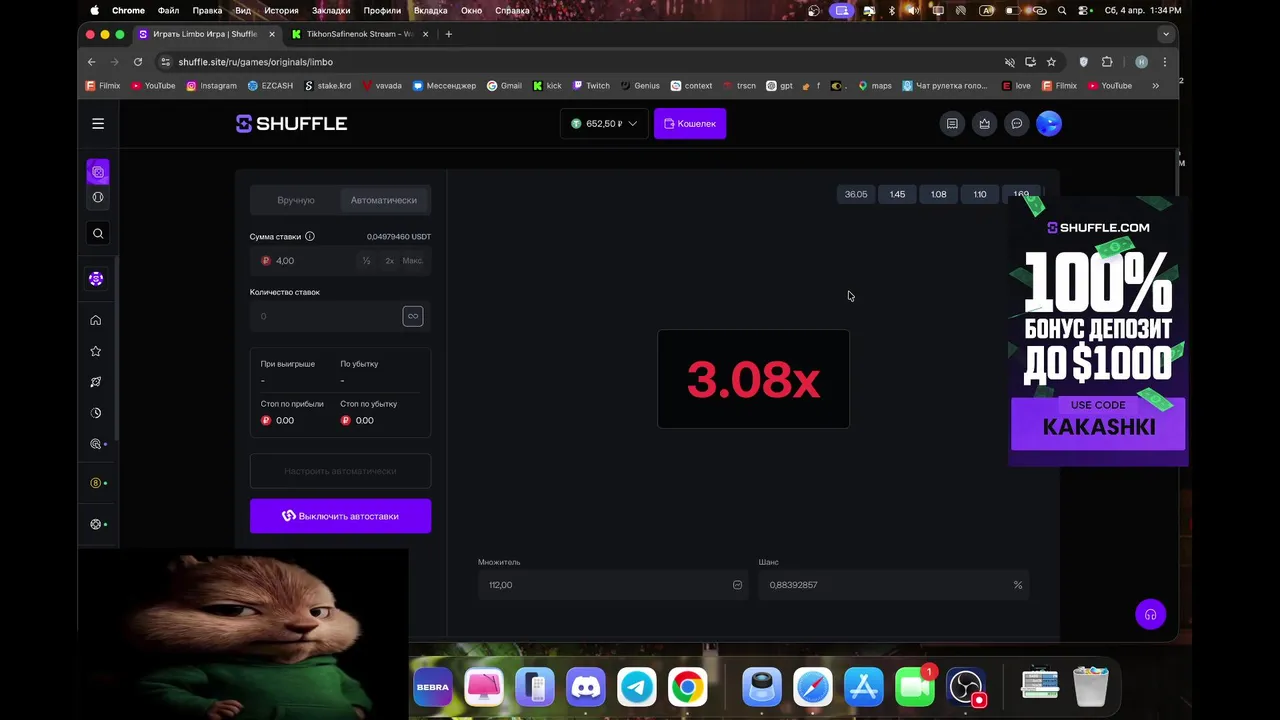Screen dimensions: 1280x720
Task: Go to the home sidebar icon
Action: [x=96, y=320]
